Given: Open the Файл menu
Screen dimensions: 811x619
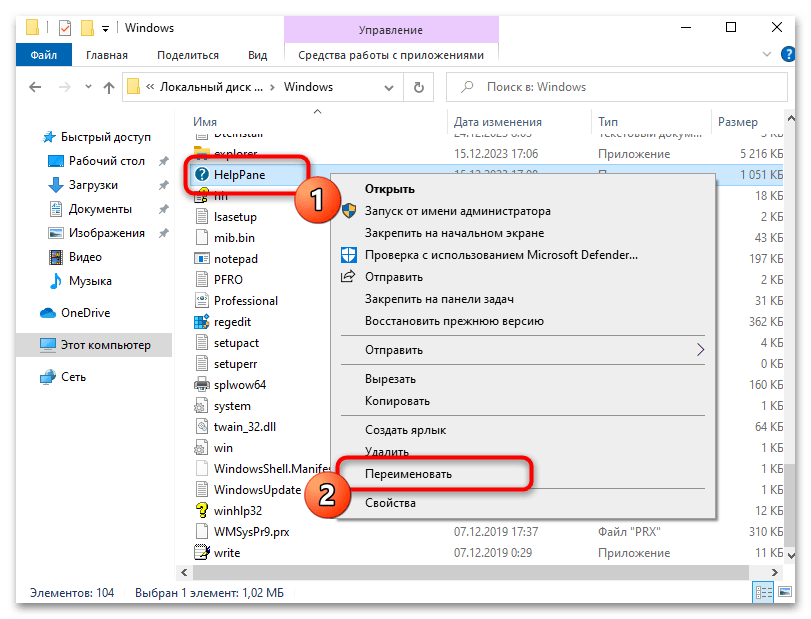Looking at the screenshot, I should tap(42, 55).
